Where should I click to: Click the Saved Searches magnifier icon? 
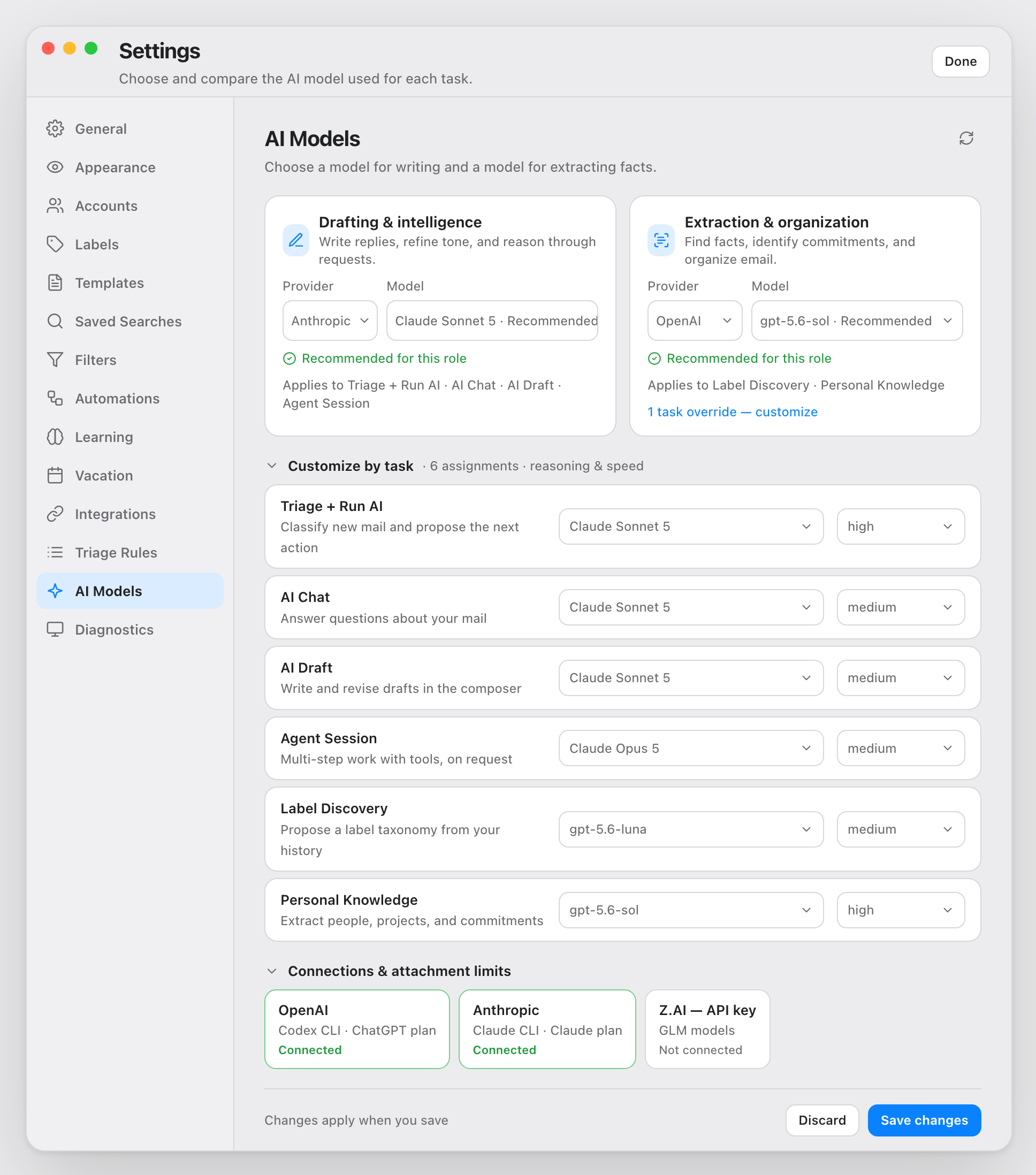point(55,322)
